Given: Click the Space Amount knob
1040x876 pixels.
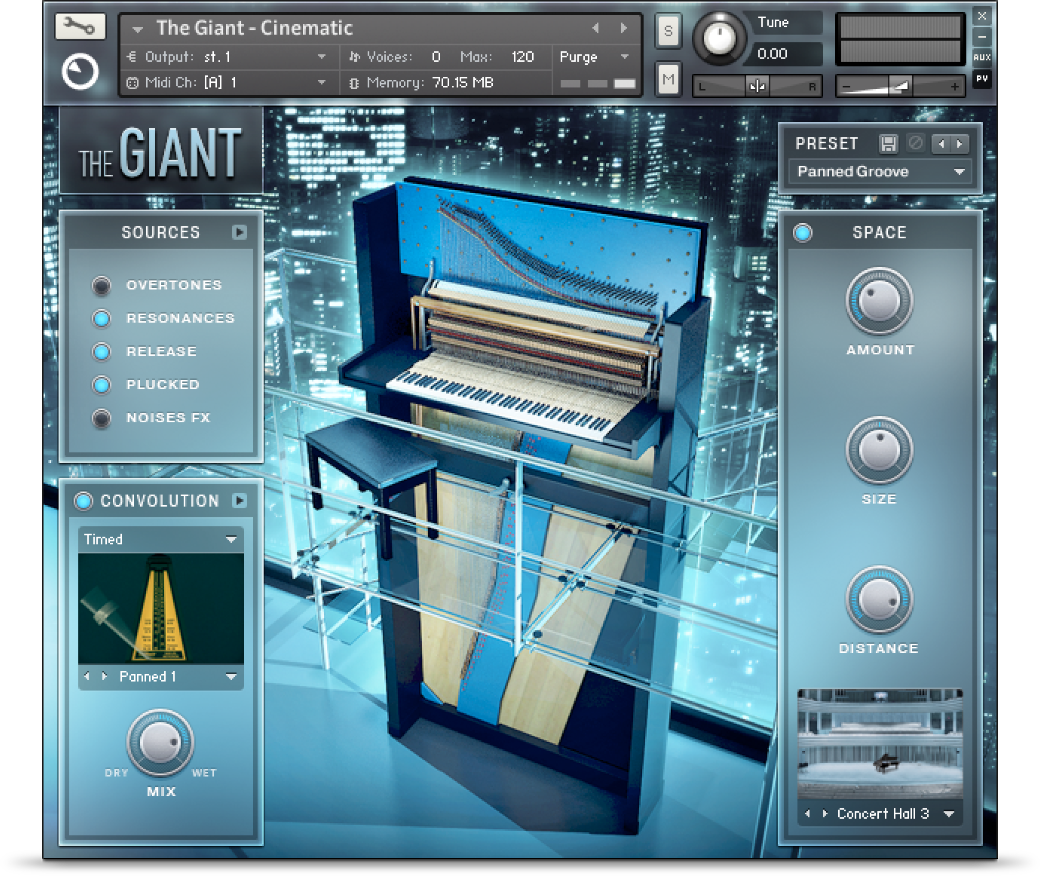Looking at the screenshot, I should pos(879,300).
